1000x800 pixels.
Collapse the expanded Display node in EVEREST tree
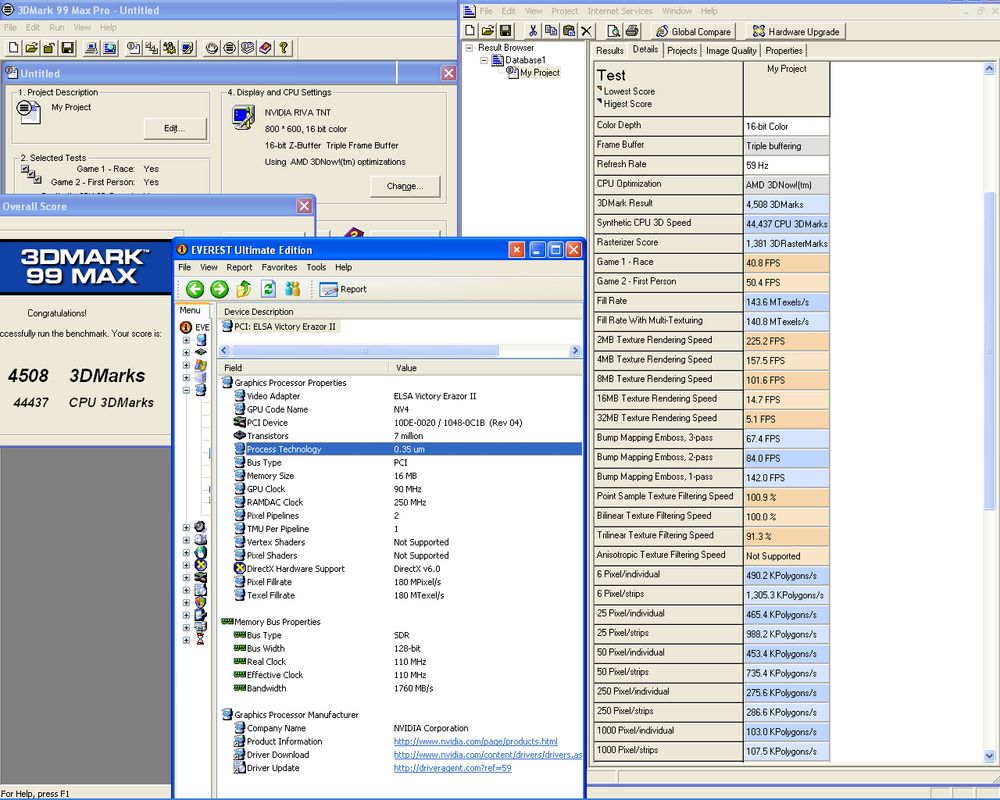pyautogui.click(x=186, y=390)
